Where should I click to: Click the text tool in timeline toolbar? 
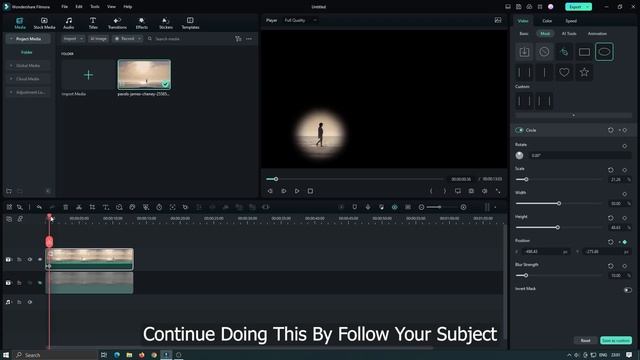click(106, 207)
